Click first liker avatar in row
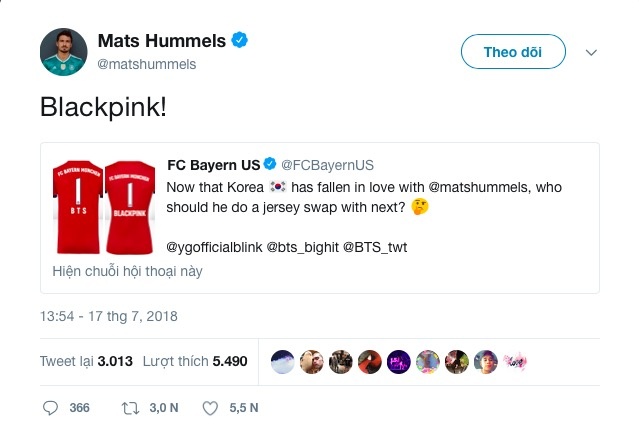 point(283,362)
